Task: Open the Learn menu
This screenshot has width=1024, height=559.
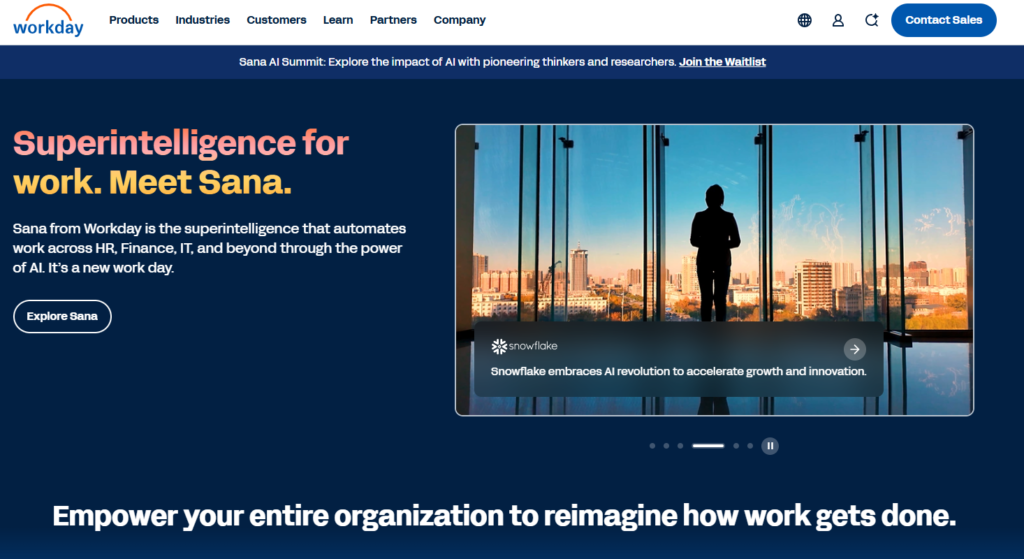Action: pos(338,20)
